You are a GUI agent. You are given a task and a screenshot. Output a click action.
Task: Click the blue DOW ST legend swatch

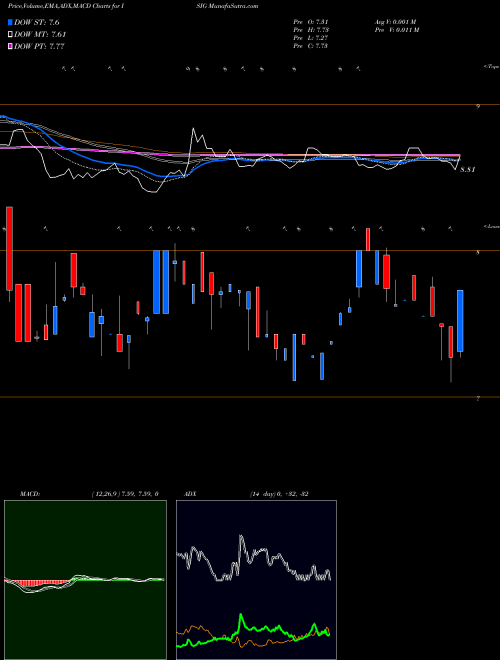pos(11,22)
